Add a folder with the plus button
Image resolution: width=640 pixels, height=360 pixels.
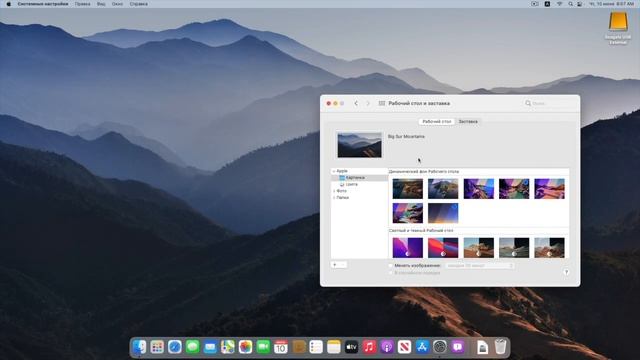click(335, 265)
